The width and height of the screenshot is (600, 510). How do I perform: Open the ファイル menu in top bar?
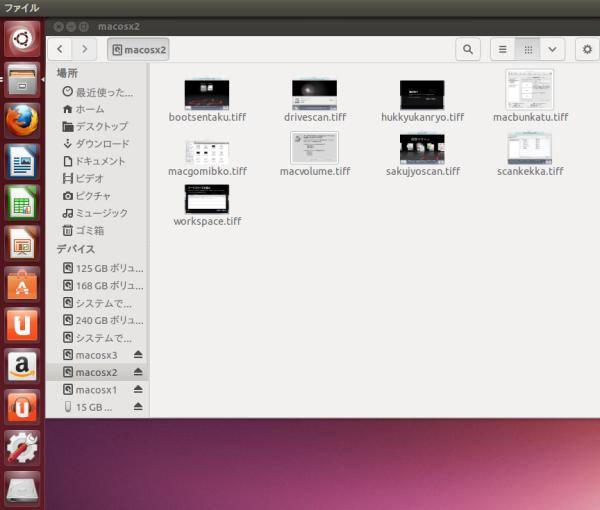click(x=21, y=8)
